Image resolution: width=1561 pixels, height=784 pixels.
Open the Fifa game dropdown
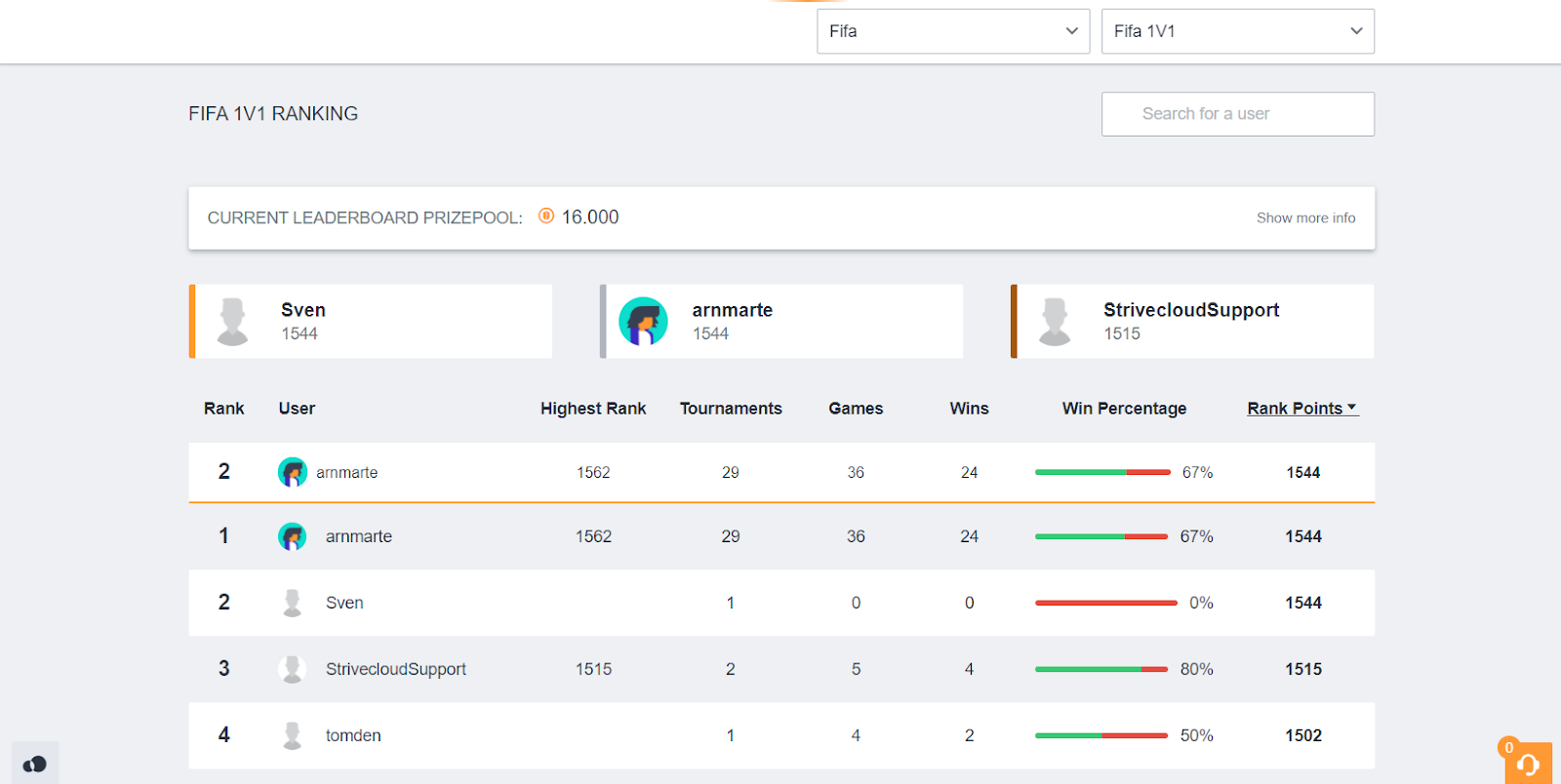952,31
